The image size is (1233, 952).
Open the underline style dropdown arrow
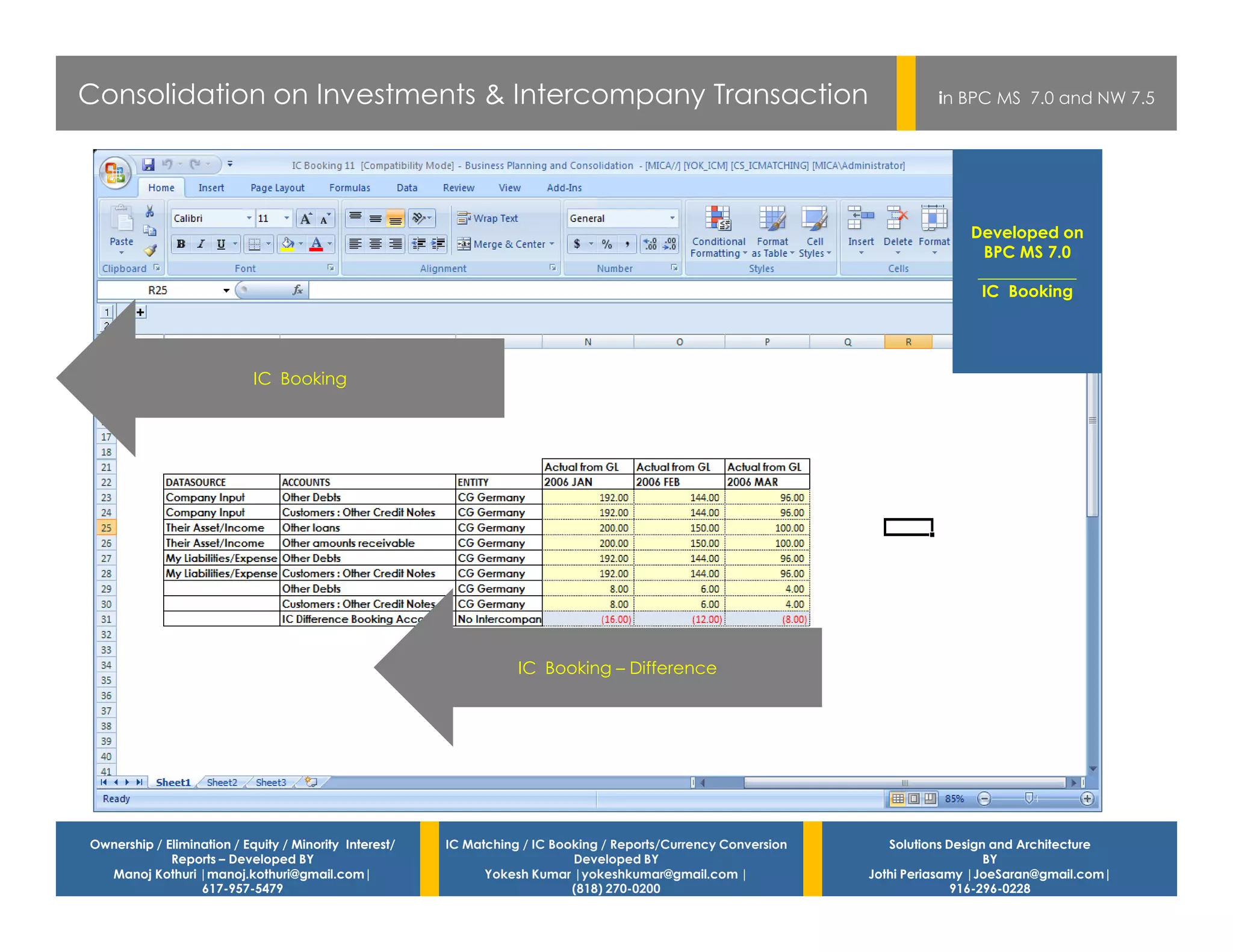pyautogui.click(x=235, y=244)
